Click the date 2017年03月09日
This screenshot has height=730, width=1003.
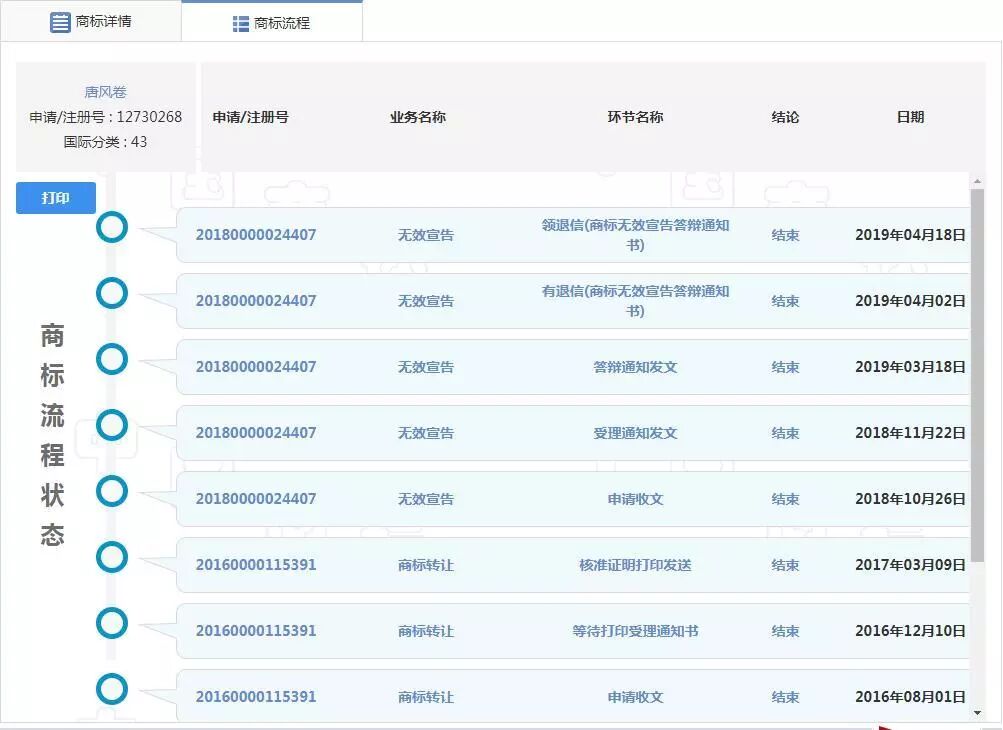pyautogui.click(x=910, y=565)
